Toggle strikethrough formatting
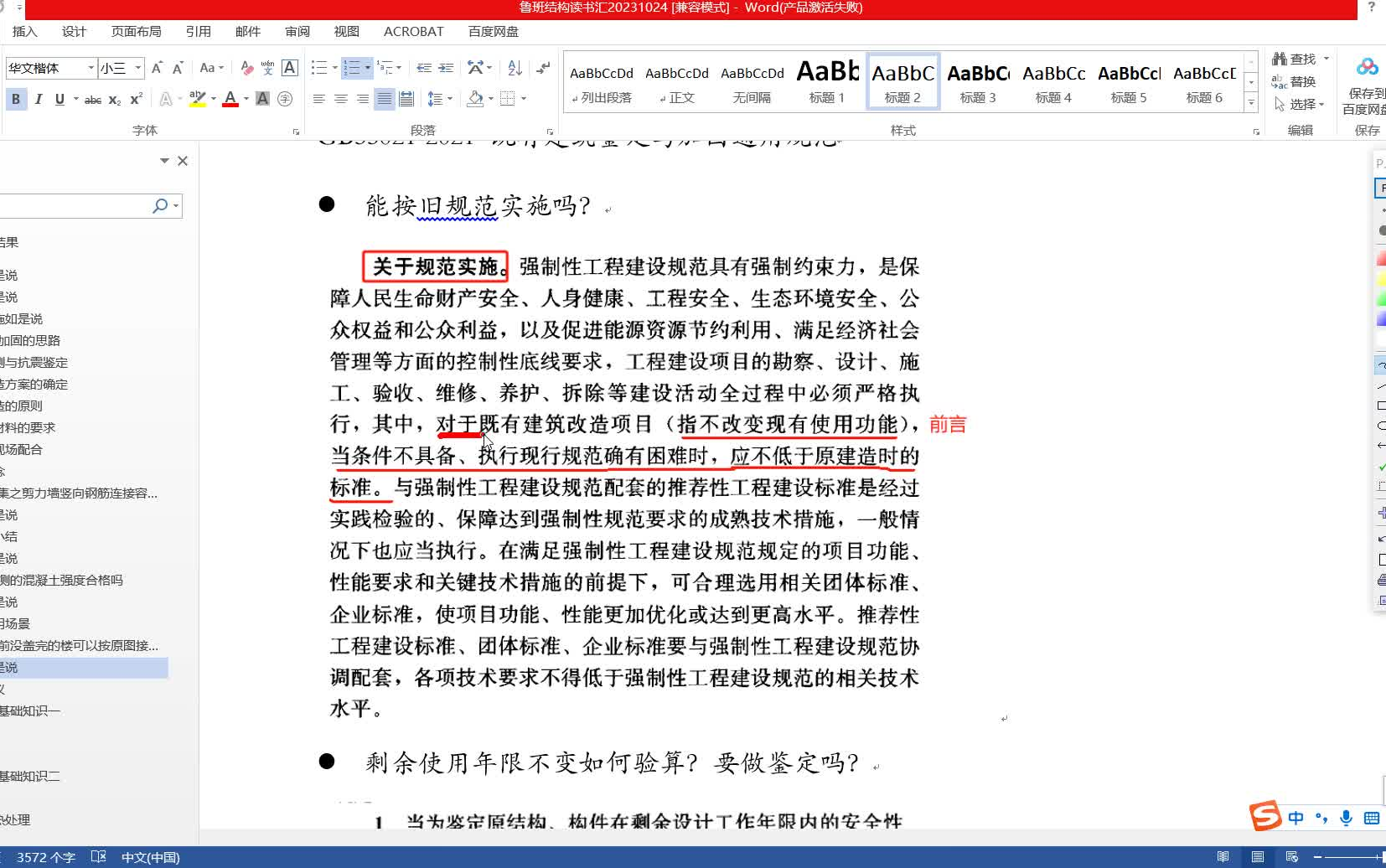 [x=93, y=100]
